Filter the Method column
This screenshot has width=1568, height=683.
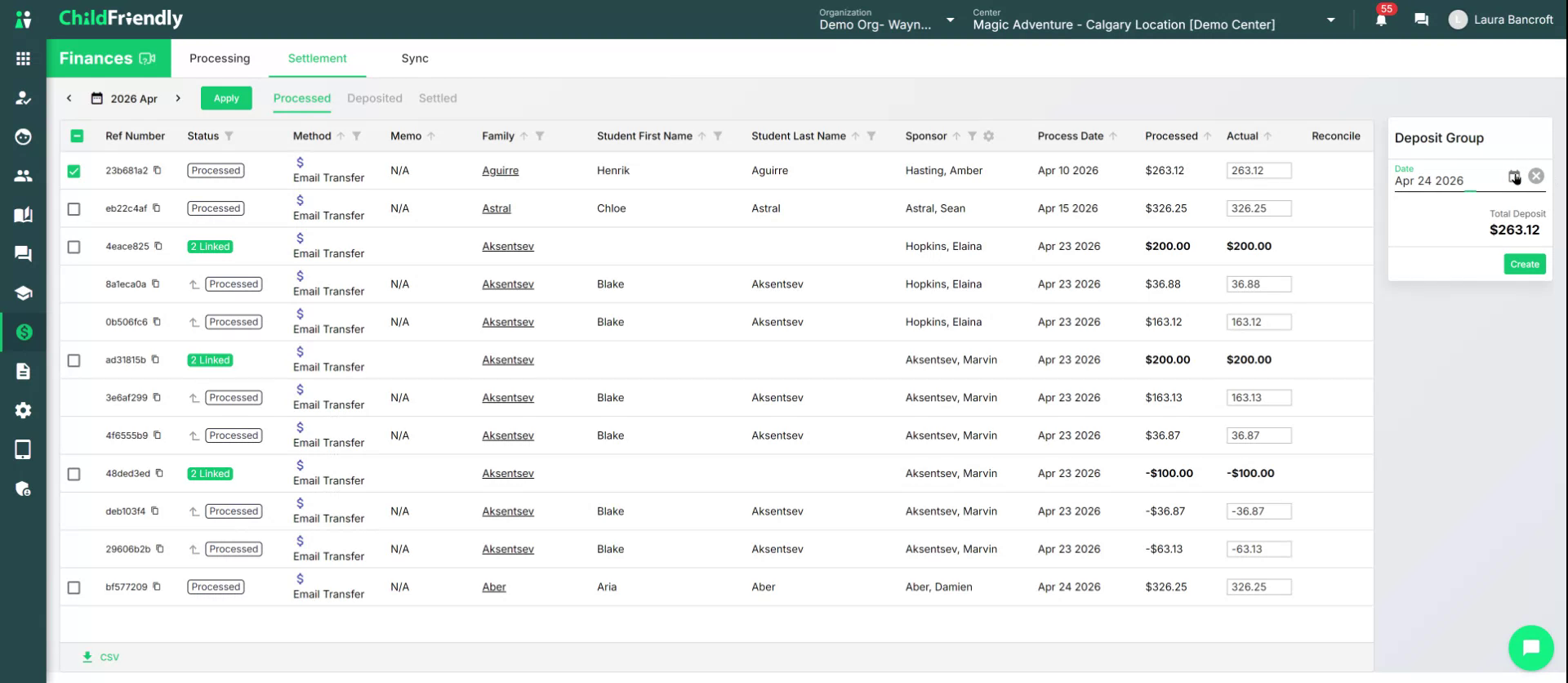[x=356, y=136]
